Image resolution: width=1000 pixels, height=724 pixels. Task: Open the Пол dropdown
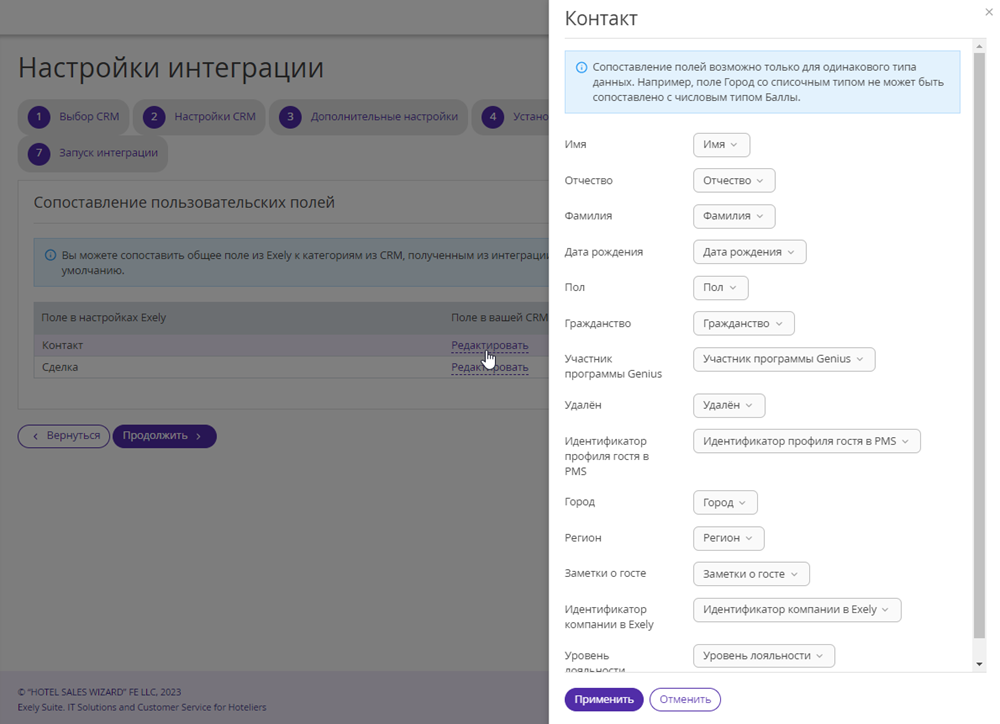point(721,288)
